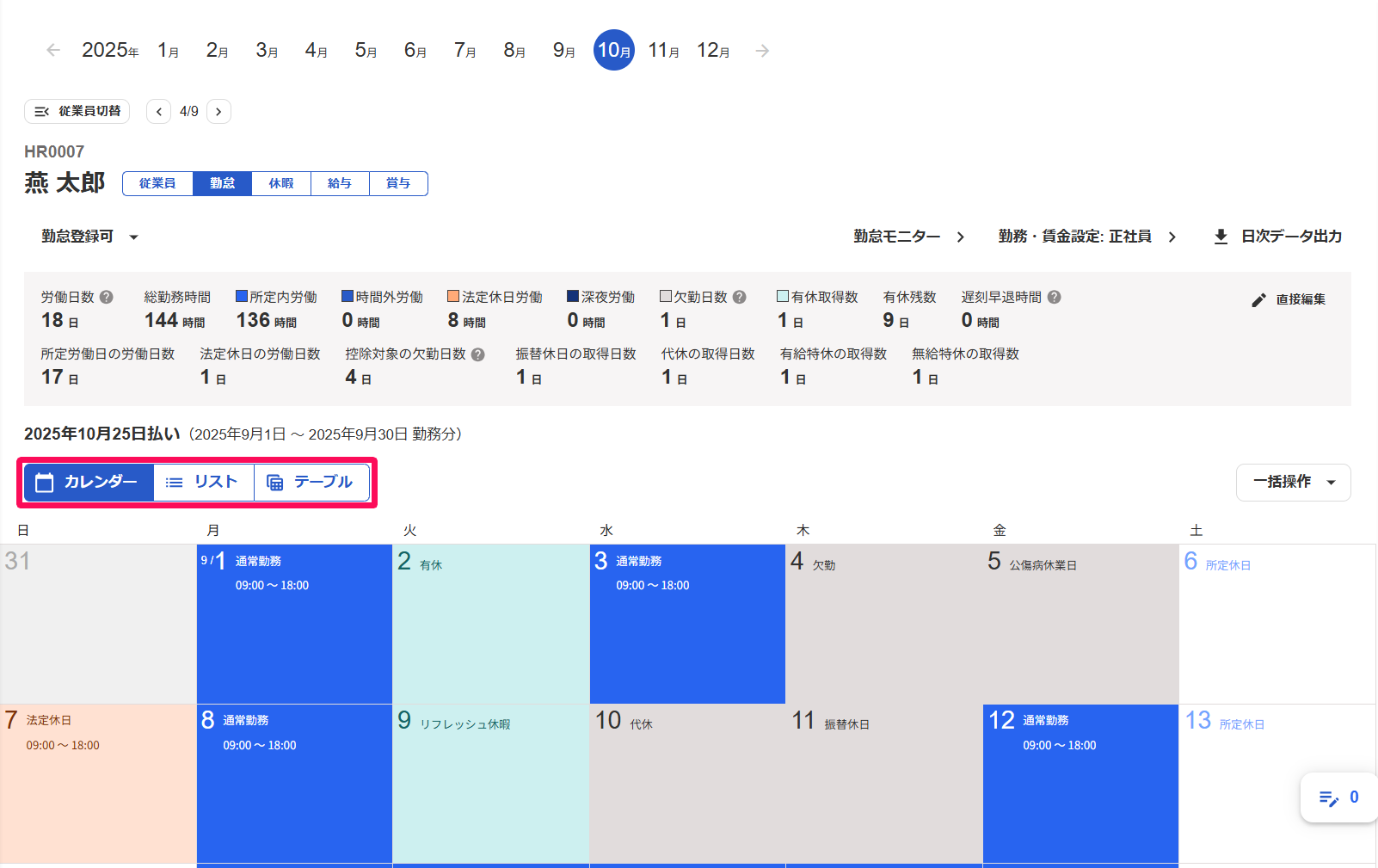Go to previous year with left arrow
1378x868 pixels.
click(53, 51)
